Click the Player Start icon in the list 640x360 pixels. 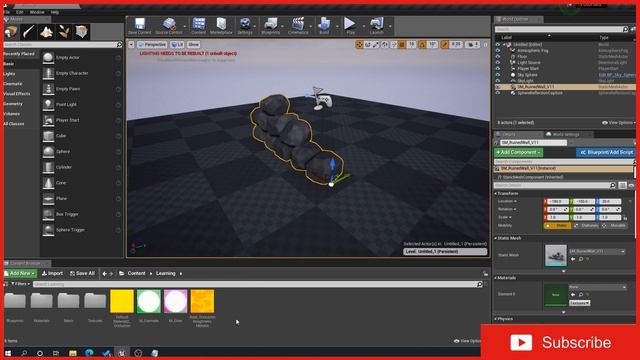pos(48,120)
